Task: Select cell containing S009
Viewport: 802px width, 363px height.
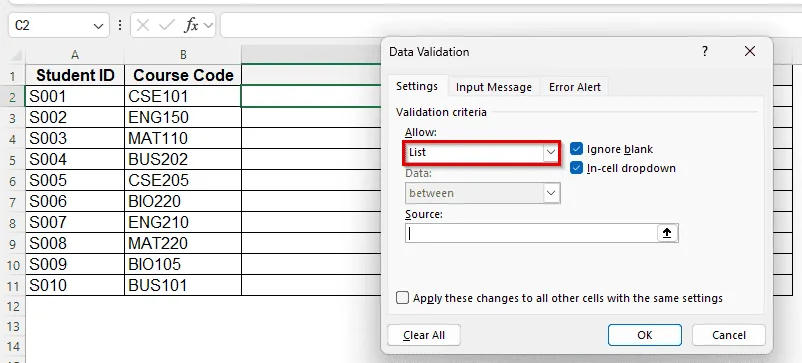Action: pos(75,264)
